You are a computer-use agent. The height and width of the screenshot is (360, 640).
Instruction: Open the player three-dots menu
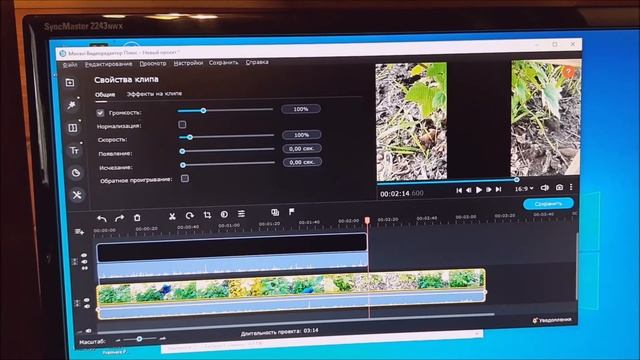(571, 187)
